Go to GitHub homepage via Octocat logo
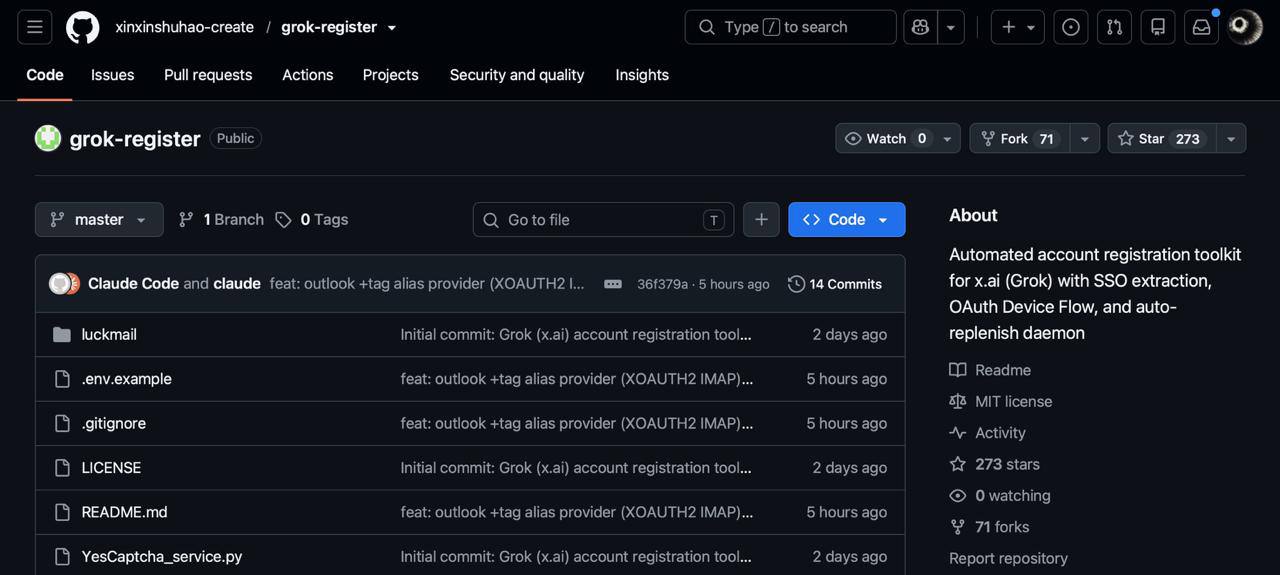The image size is (1280, 575). click(83, 27)
